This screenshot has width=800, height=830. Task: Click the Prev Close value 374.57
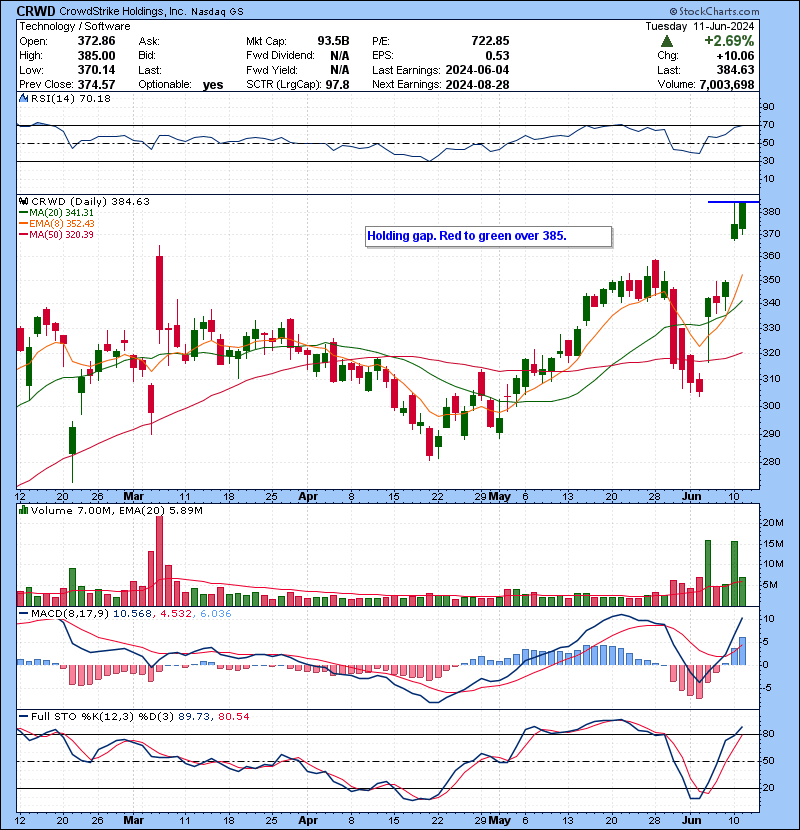click(96, 84)
